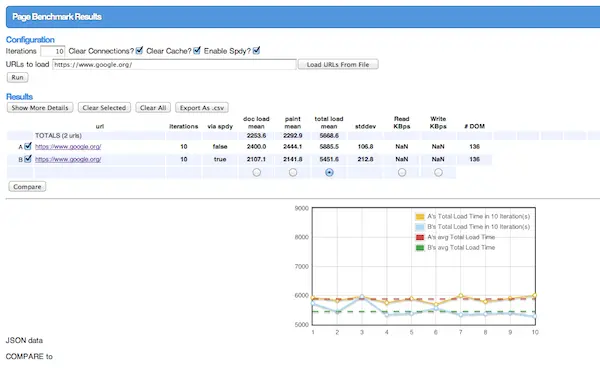This screenshot has width=600, height=377.
Task: Uncheck row A's selection checkbox
Action: (28, 146)
